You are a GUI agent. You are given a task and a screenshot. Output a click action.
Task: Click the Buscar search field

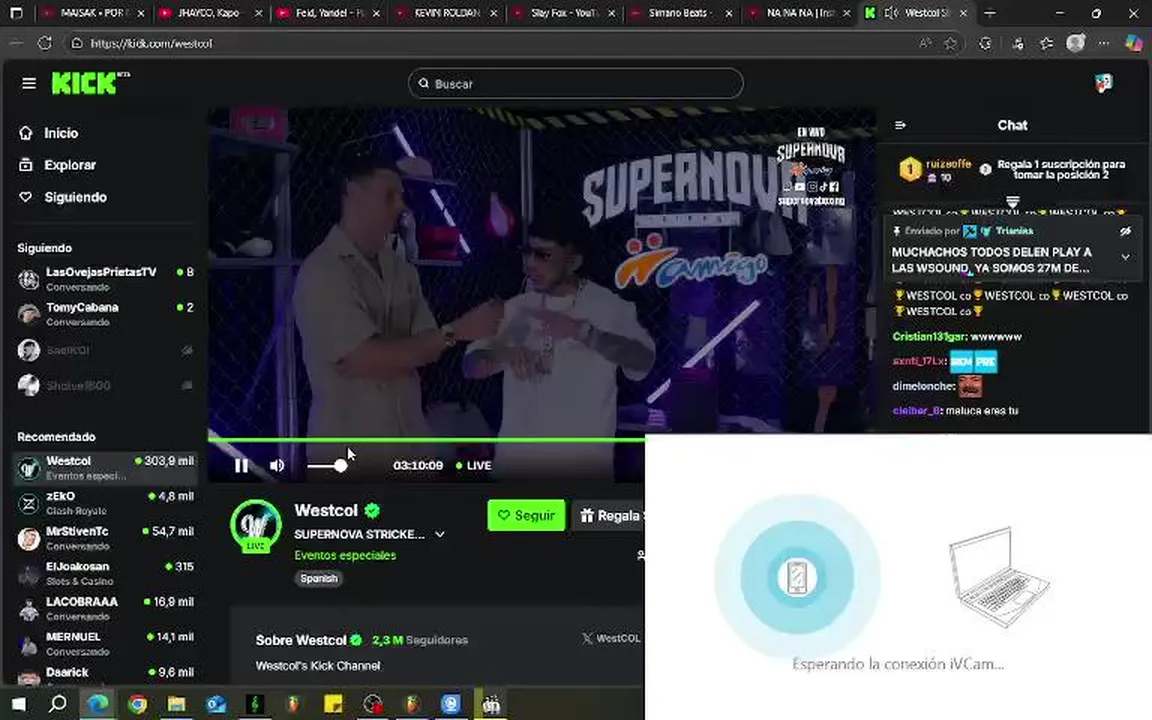(575, 84)
